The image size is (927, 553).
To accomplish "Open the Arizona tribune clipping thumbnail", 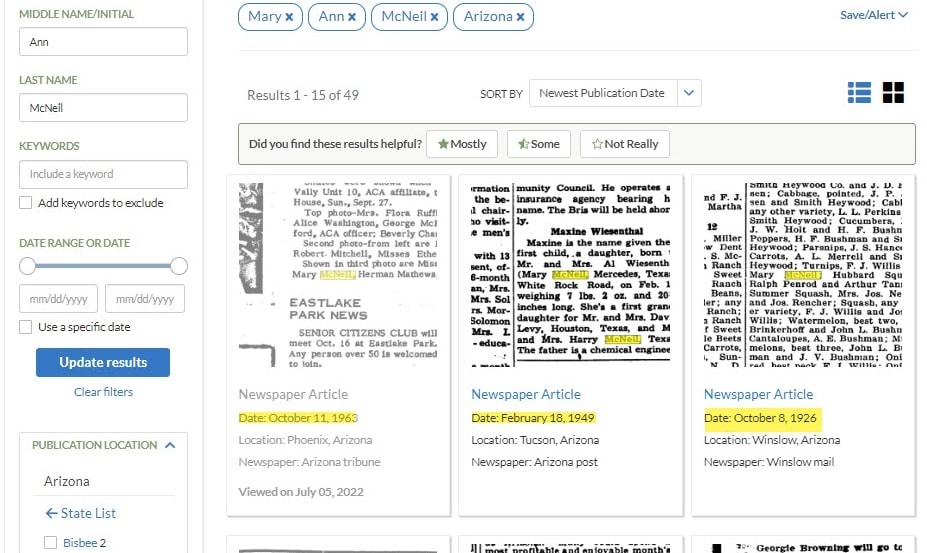I will tap(338, 275).
